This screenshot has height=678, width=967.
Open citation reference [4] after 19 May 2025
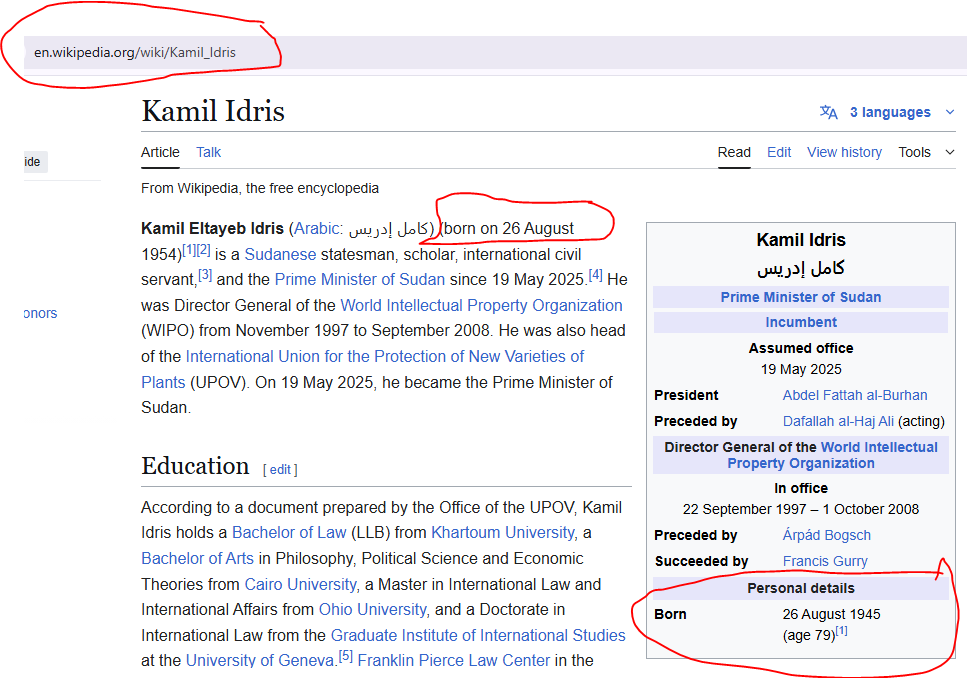[595, 275]
